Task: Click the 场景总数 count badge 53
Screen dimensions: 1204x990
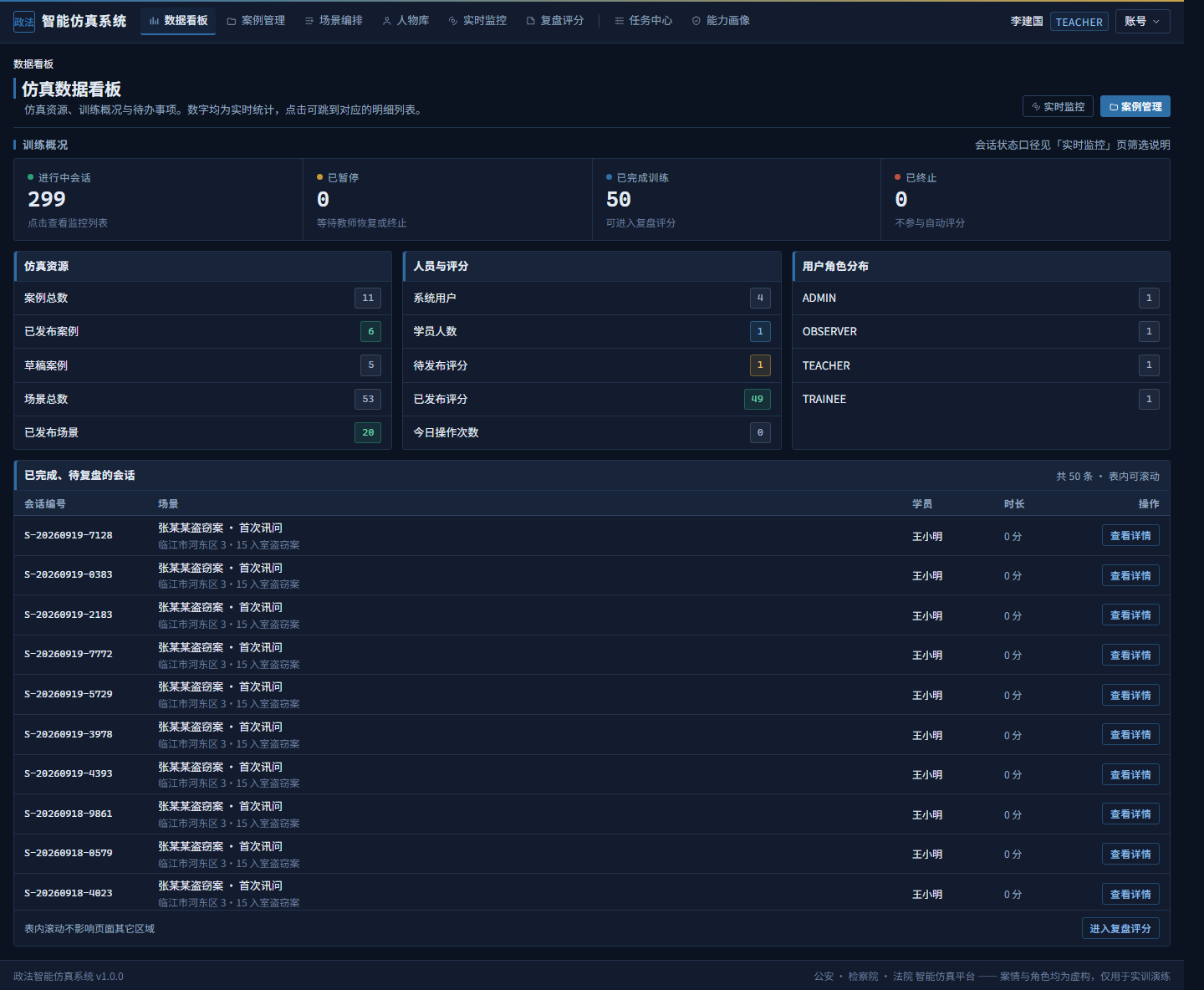Action: (x=368, y=399)
